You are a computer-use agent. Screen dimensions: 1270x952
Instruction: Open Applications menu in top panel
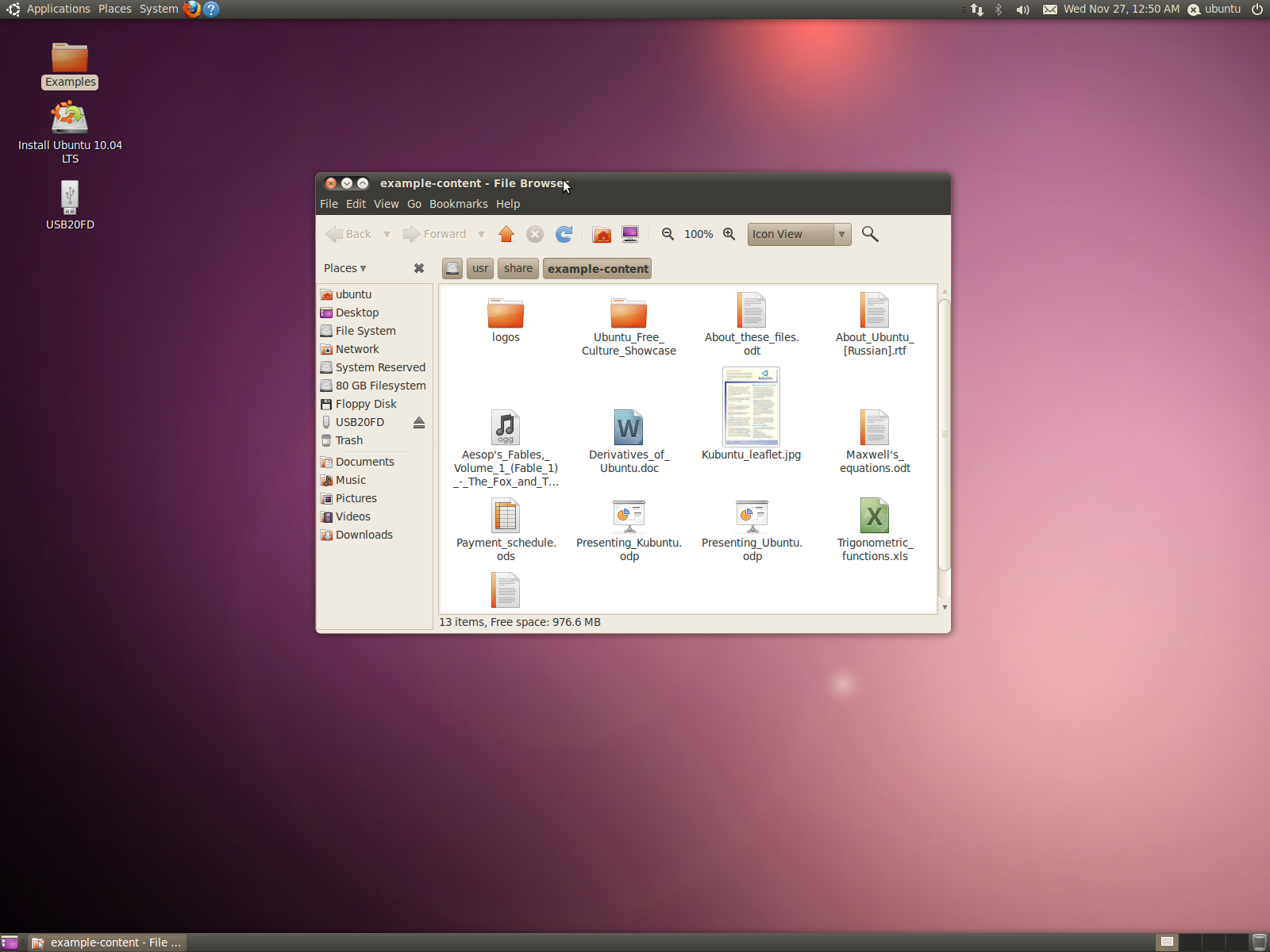pos(58,10)
